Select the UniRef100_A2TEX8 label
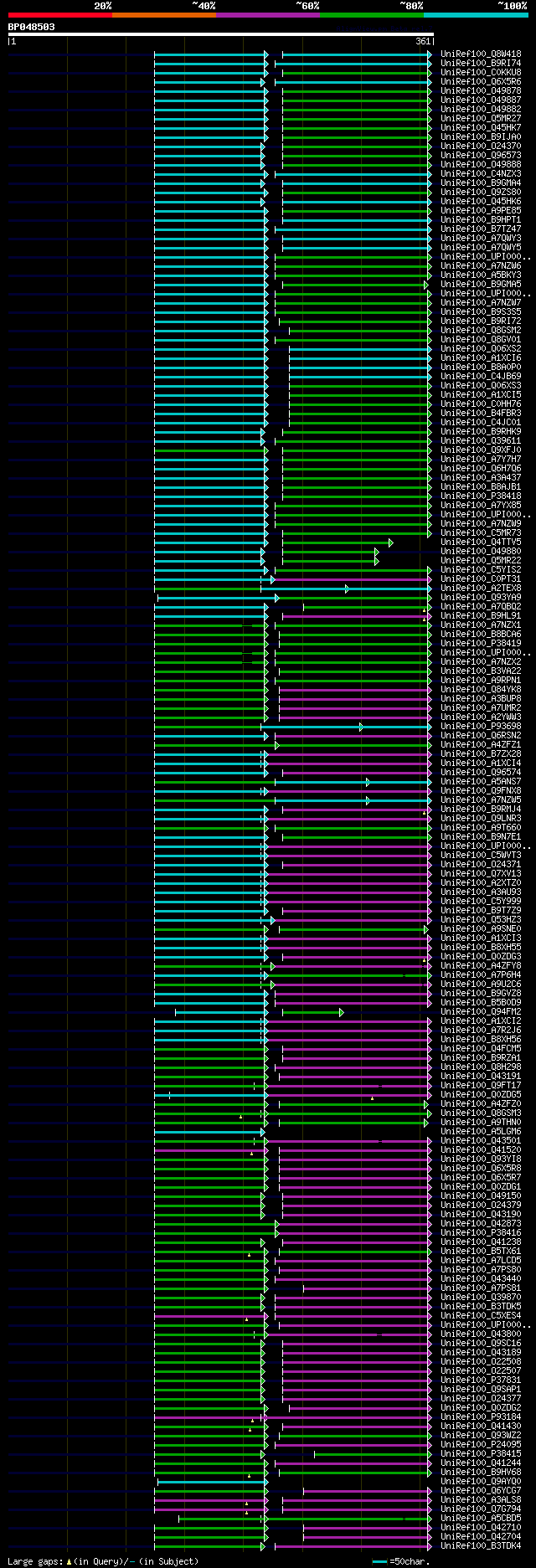The height and width of the screenshot is (1568, 536). [x=481, y=589]
